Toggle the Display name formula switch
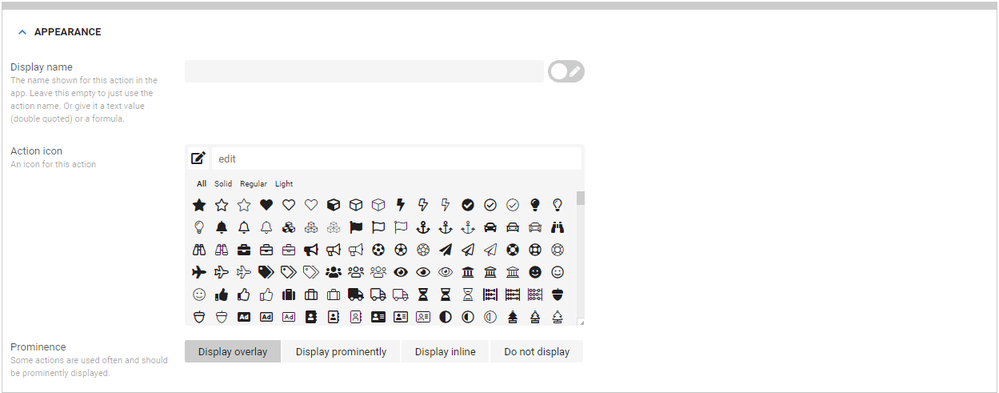999x393 pixels. point(566,72)
